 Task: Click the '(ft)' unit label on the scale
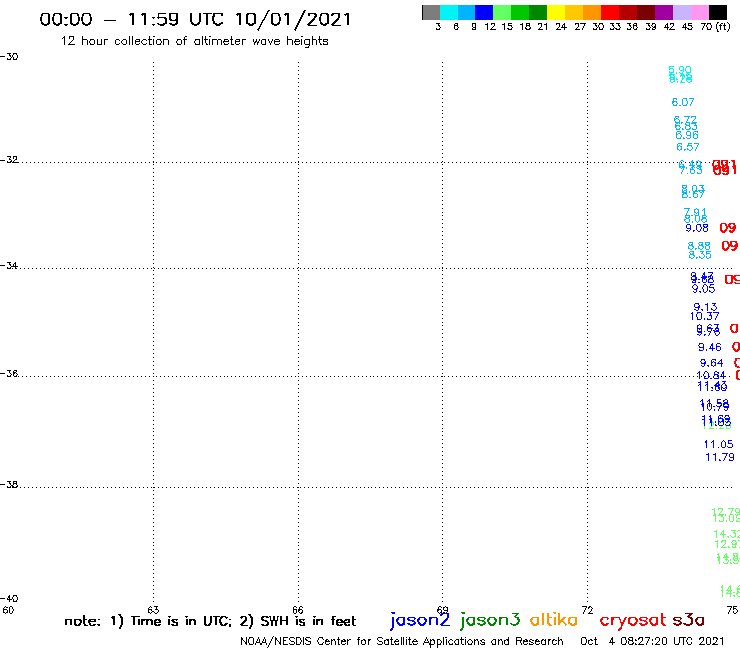click(x=723, y=26)
